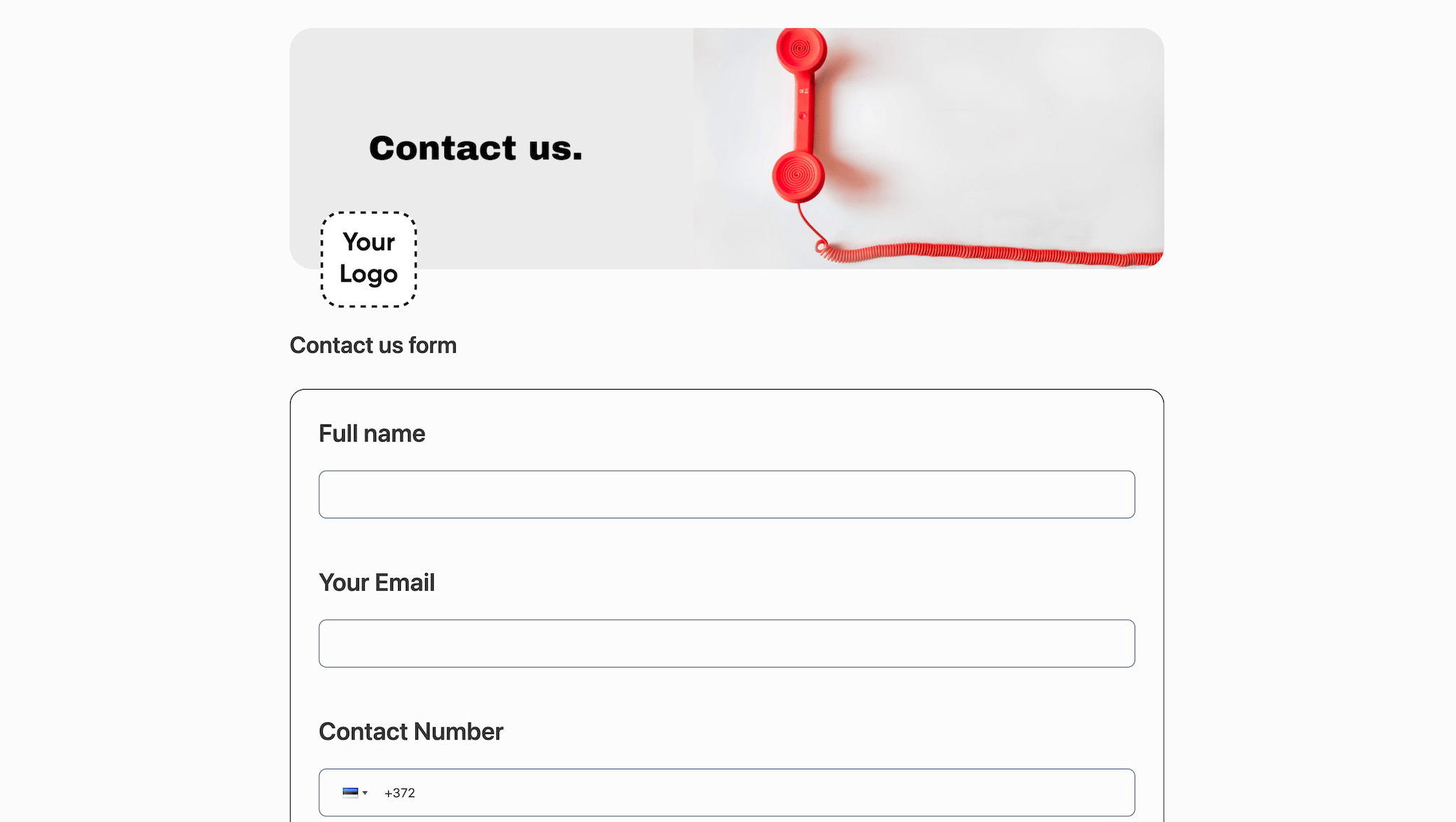The height and width of the screenshot is (822, 1456).
Task: Click the handset's bottom mouthpiece
Action: 798,175
